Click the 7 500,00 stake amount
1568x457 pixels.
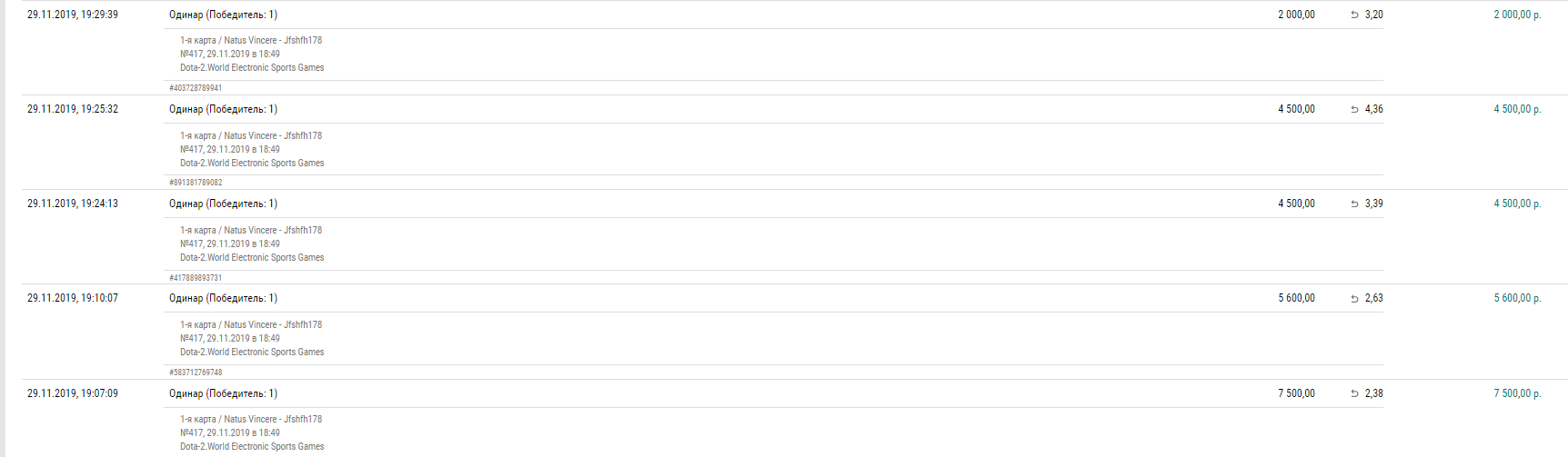point(1296,393)
